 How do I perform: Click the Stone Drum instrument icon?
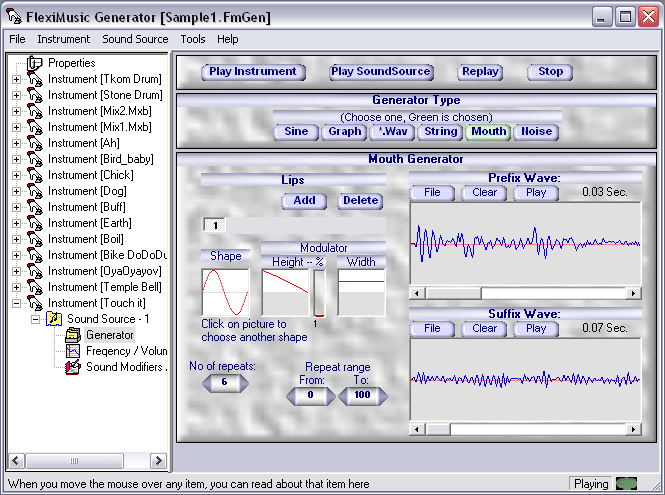point(35,95)
